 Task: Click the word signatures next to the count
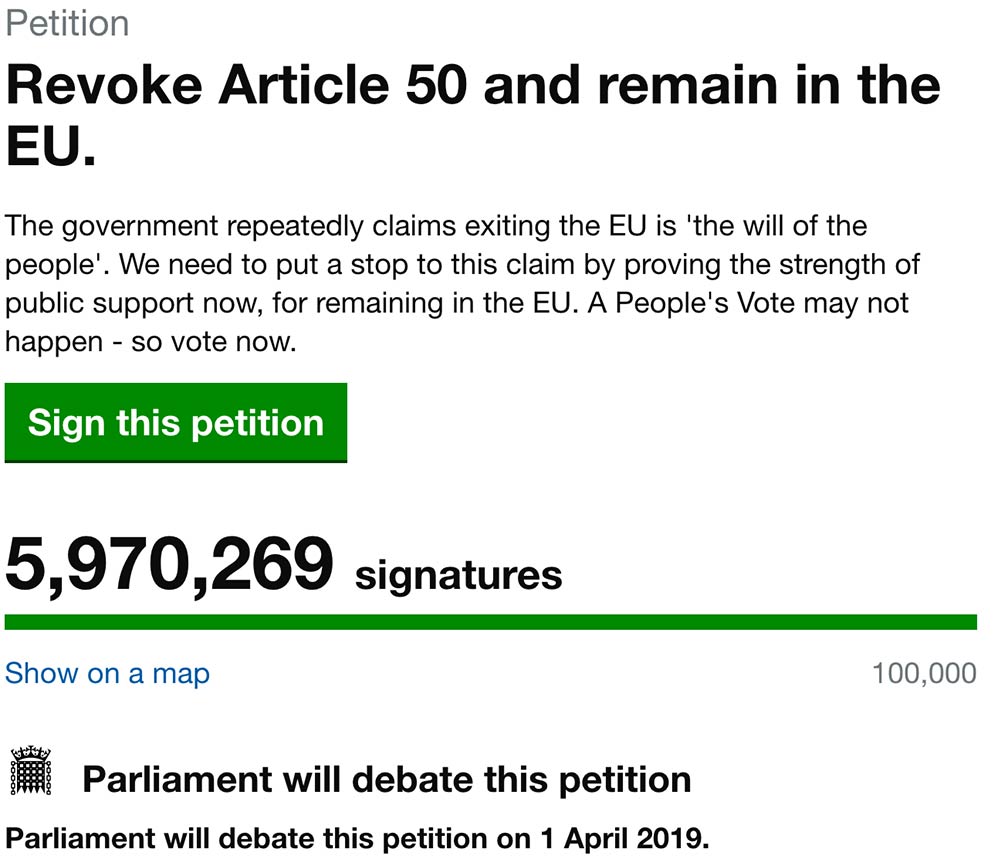(460, 573)
